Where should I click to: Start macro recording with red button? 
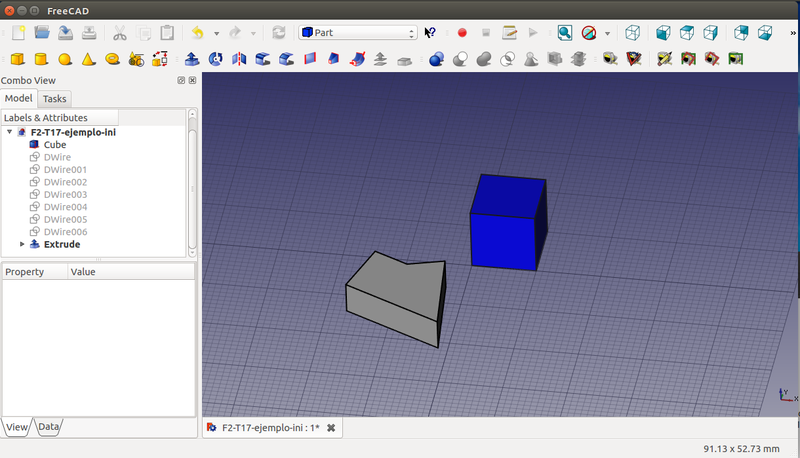[462, 33]
